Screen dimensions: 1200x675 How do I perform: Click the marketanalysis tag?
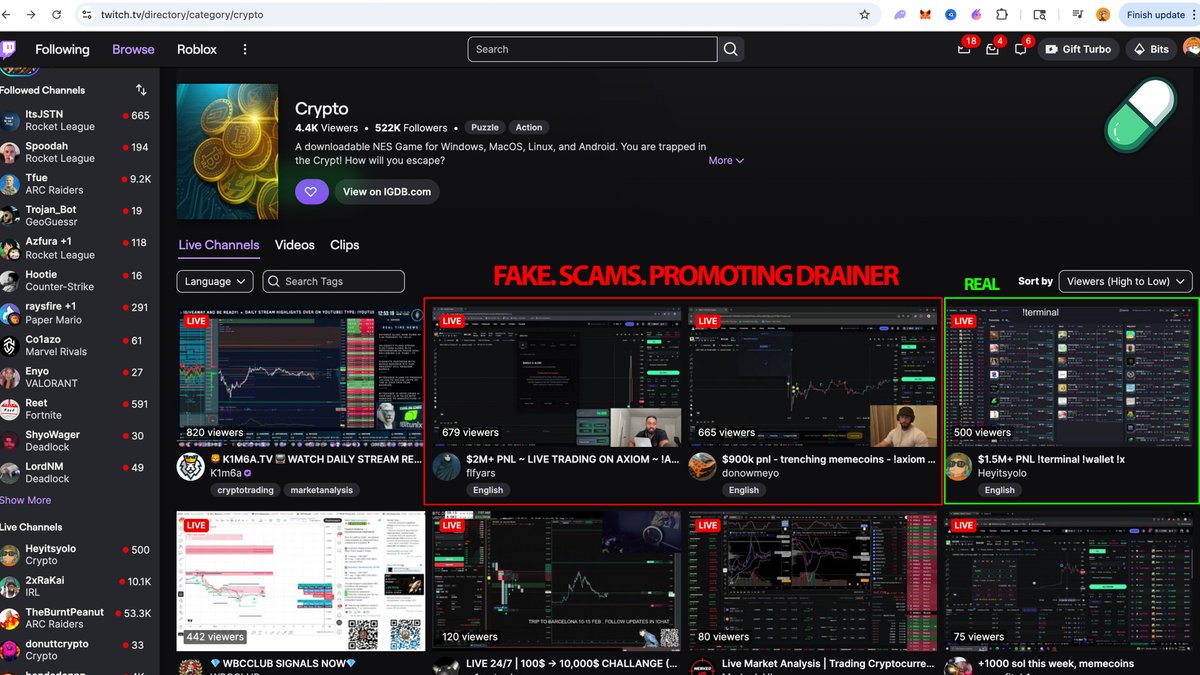tap(321, 490)
